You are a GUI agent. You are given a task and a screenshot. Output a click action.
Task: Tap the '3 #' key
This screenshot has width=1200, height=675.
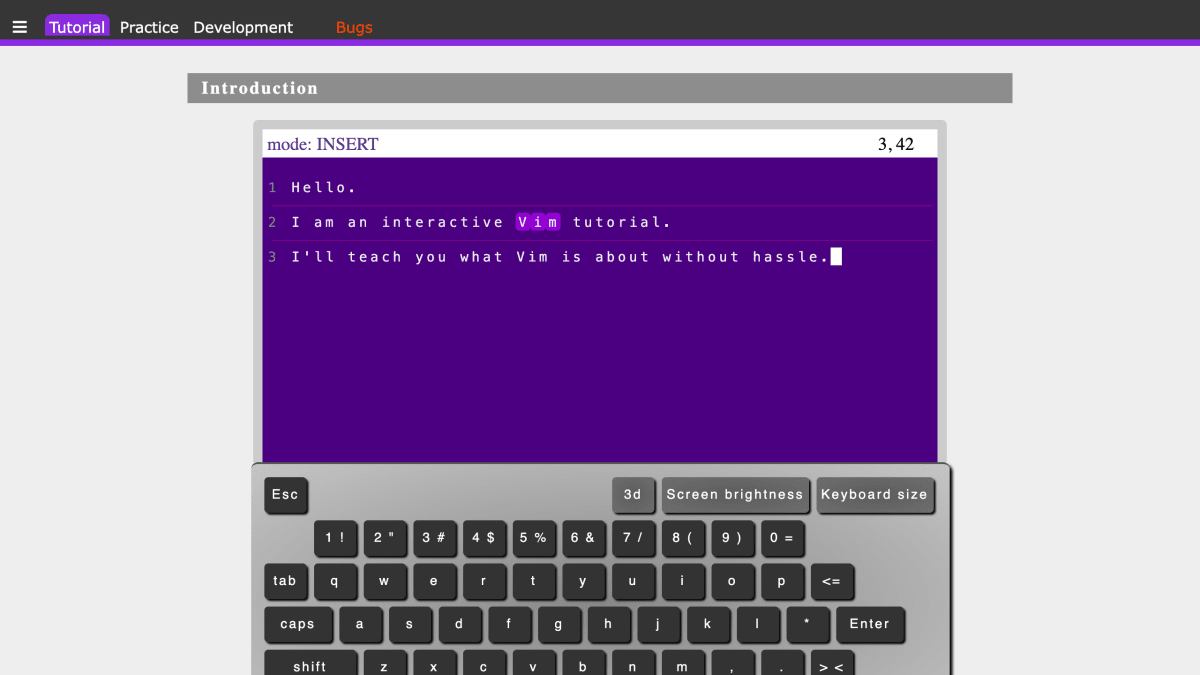(434, 538)
